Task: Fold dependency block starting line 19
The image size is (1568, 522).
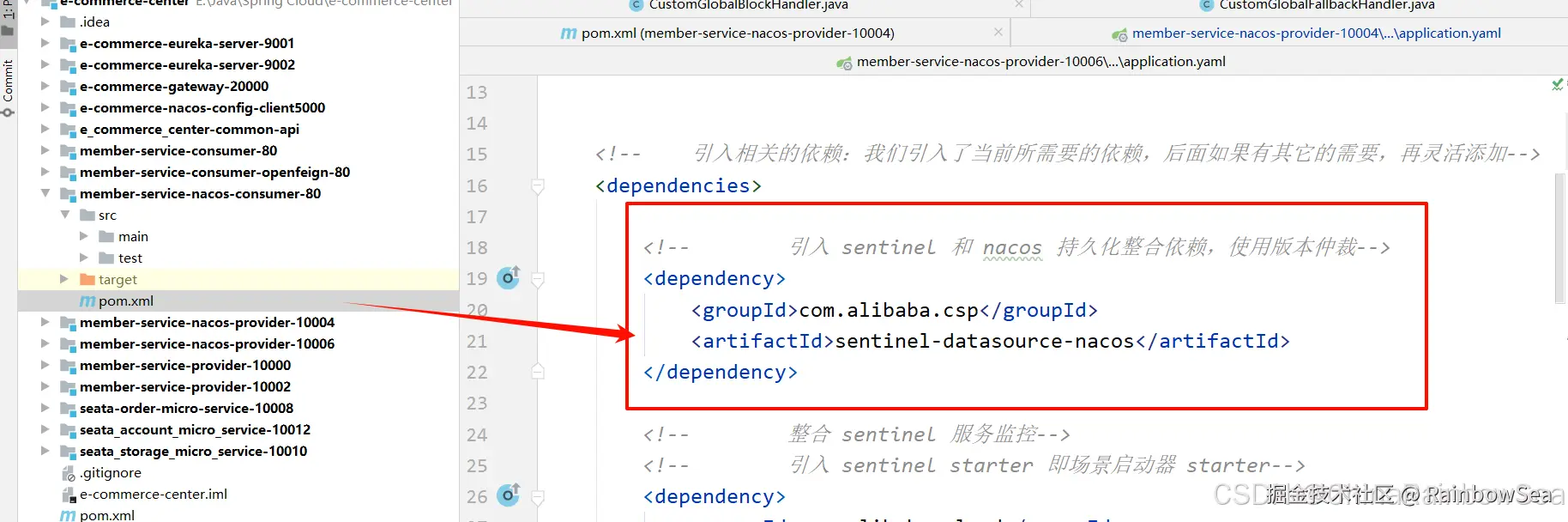Action: click(538, 278)
